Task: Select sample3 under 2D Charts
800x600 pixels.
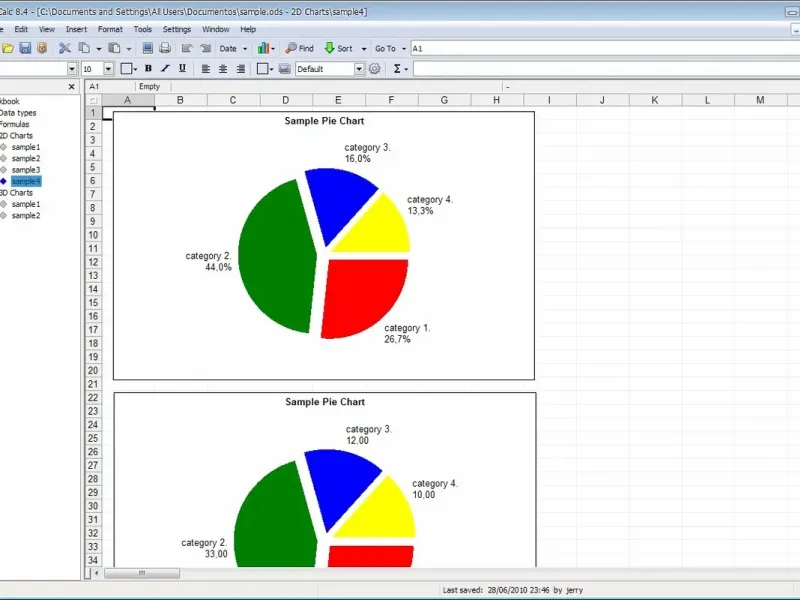Action: click(x=26, y=170)
